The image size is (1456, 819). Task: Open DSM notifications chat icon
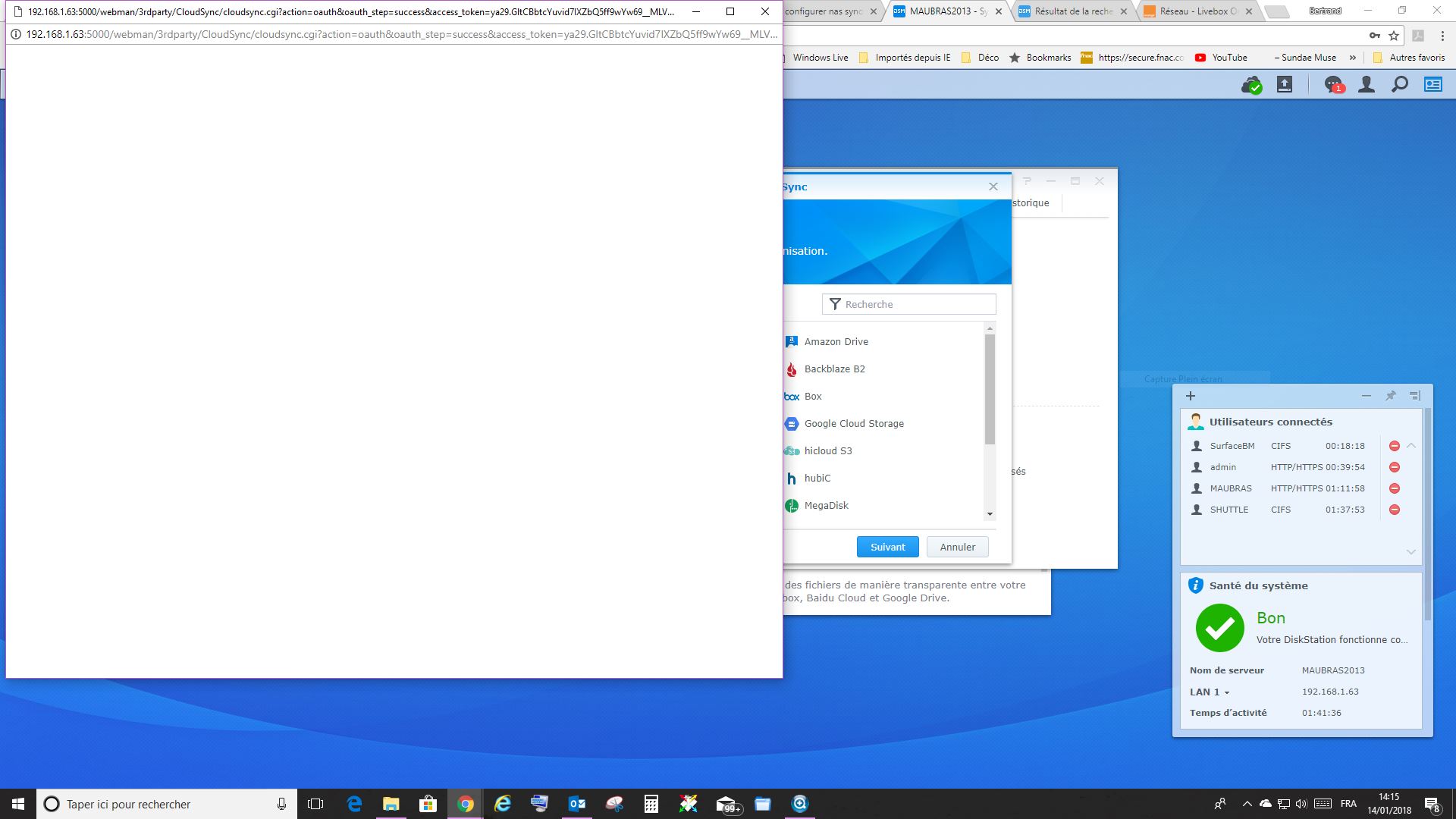[1333, 85]
